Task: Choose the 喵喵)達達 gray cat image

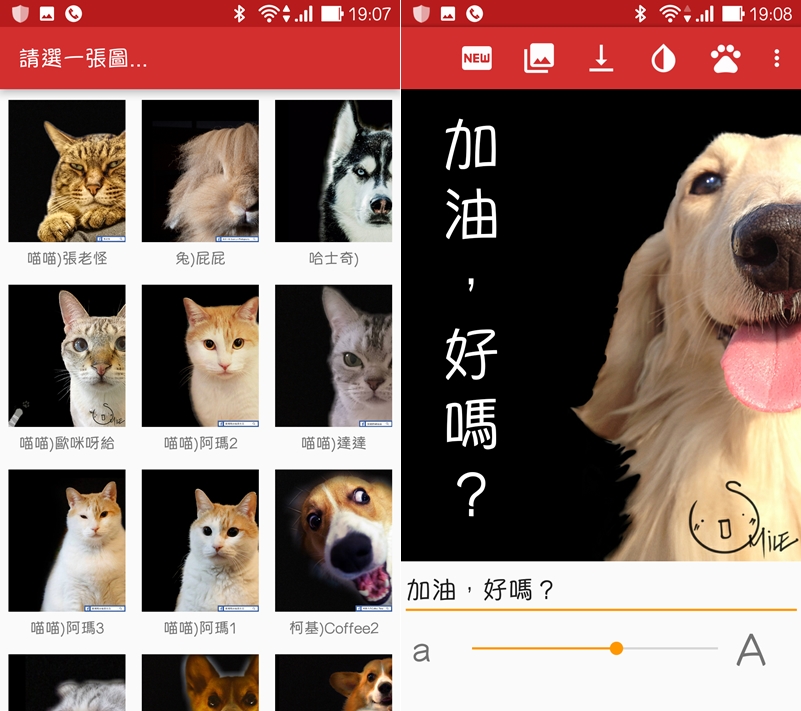Action: click(x=333, y=356)
